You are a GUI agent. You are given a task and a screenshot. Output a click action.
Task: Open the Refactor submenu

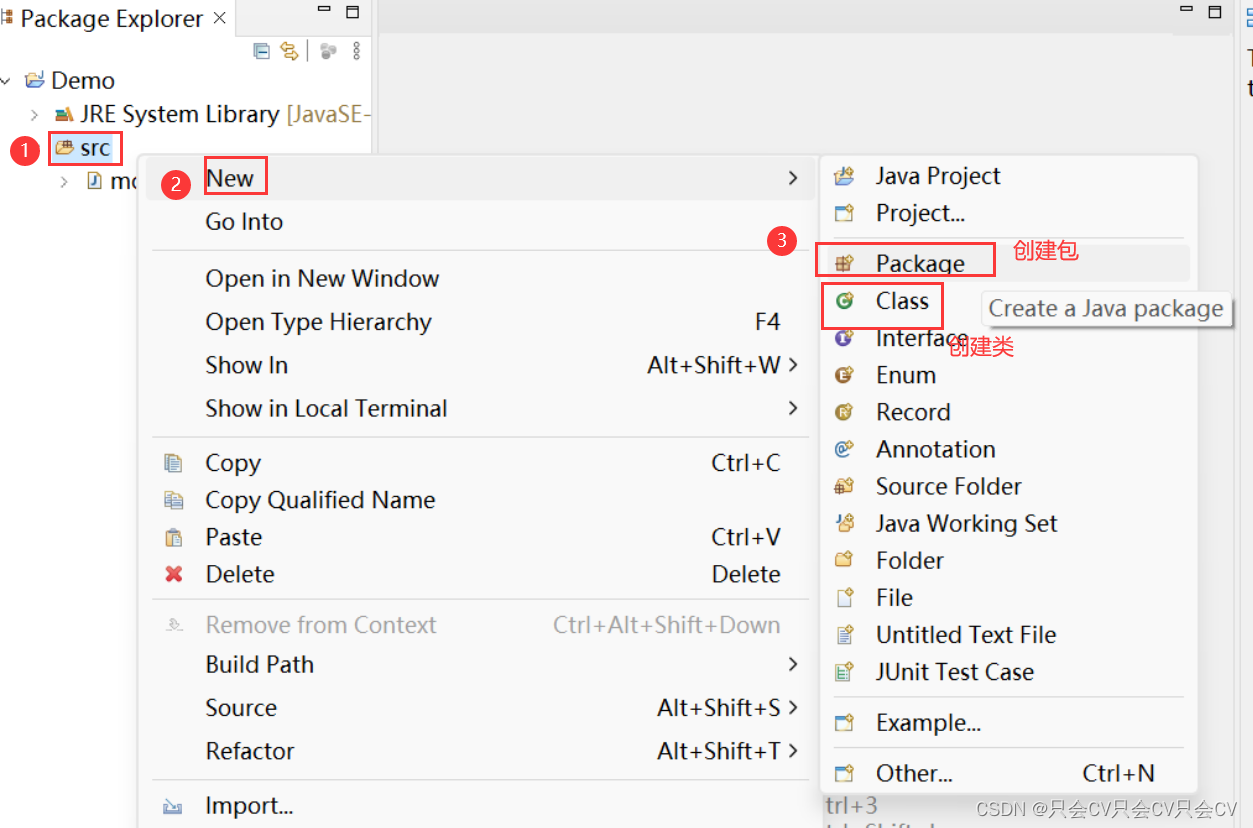click(243, 751)
